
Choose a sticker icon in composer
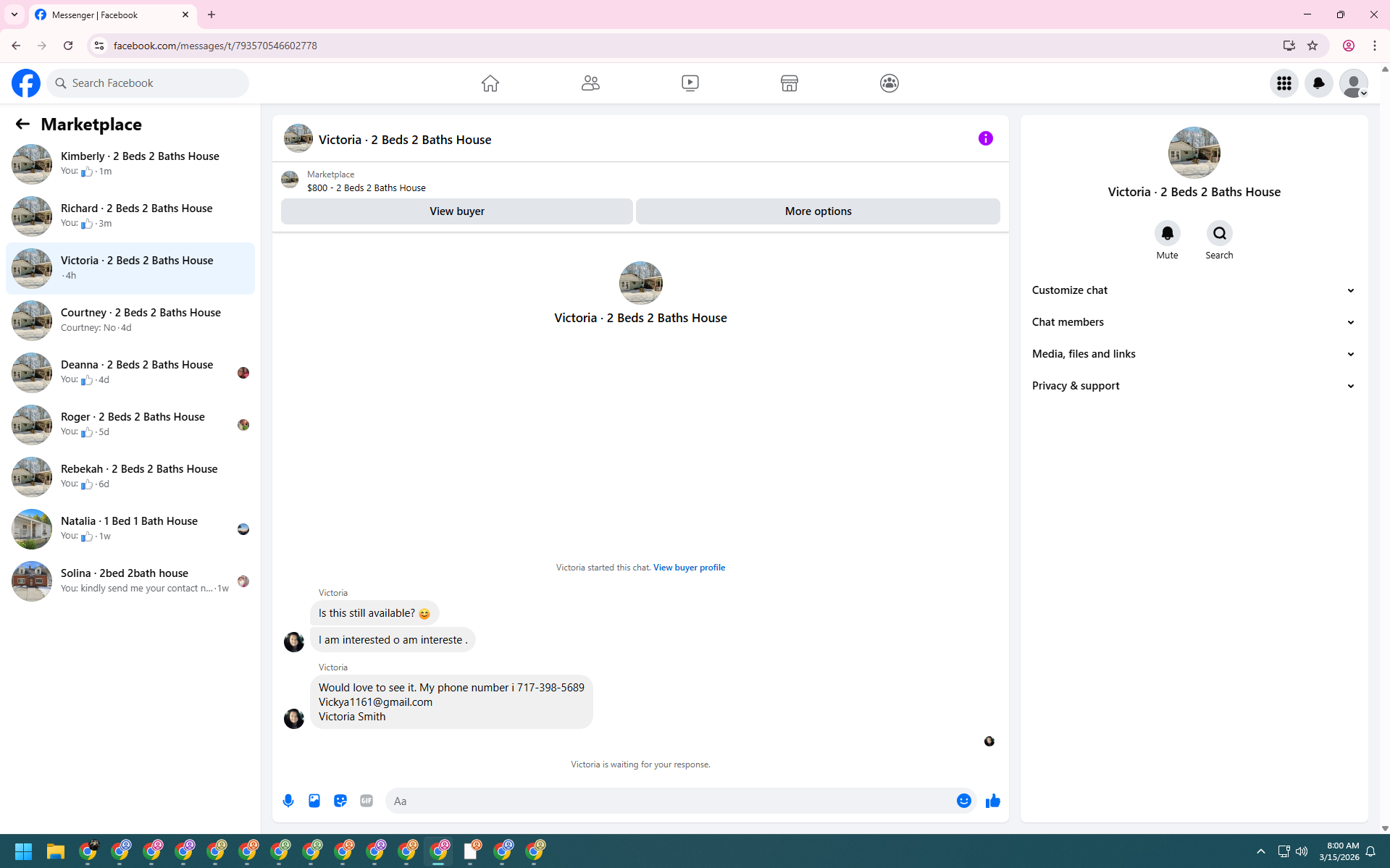340,801
